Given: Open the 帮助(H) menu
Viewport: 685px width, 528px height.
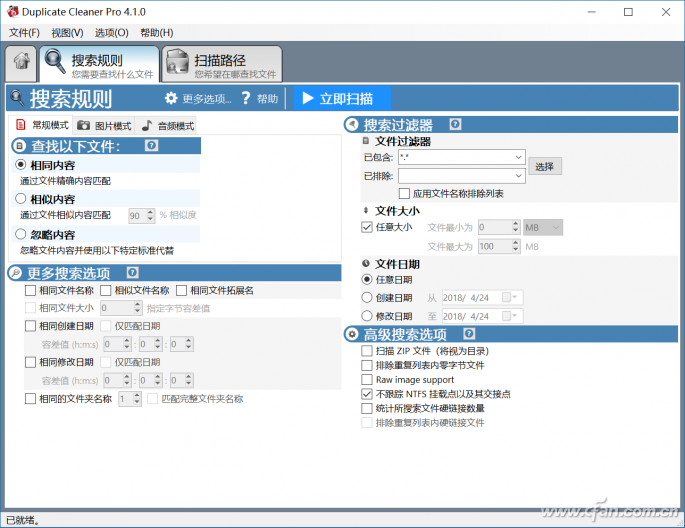Looking at the screenshot, I should (x=156, y=33).
